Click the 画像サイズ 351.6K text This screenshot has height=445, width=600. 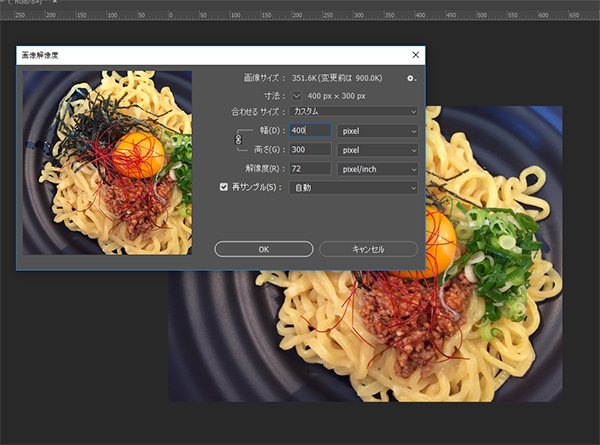[337, 78]
